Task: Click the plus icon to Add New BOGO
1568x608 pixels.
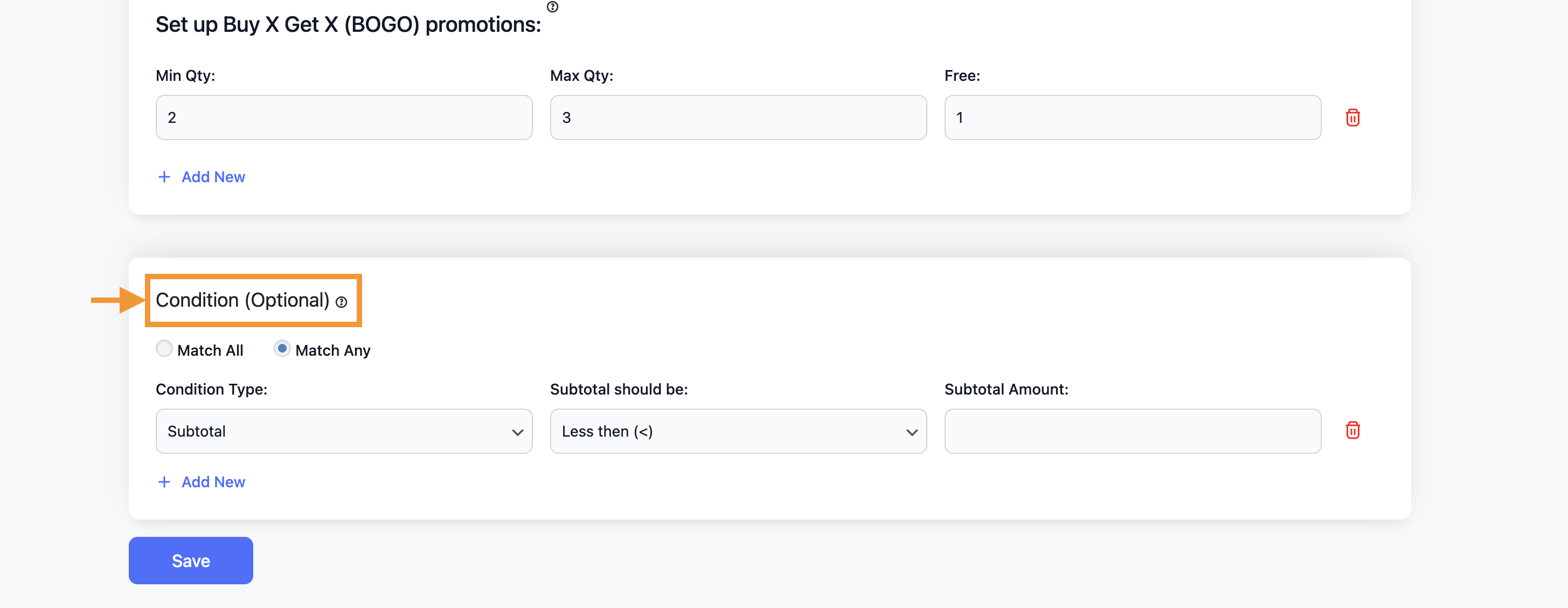Action: point(163,177)
